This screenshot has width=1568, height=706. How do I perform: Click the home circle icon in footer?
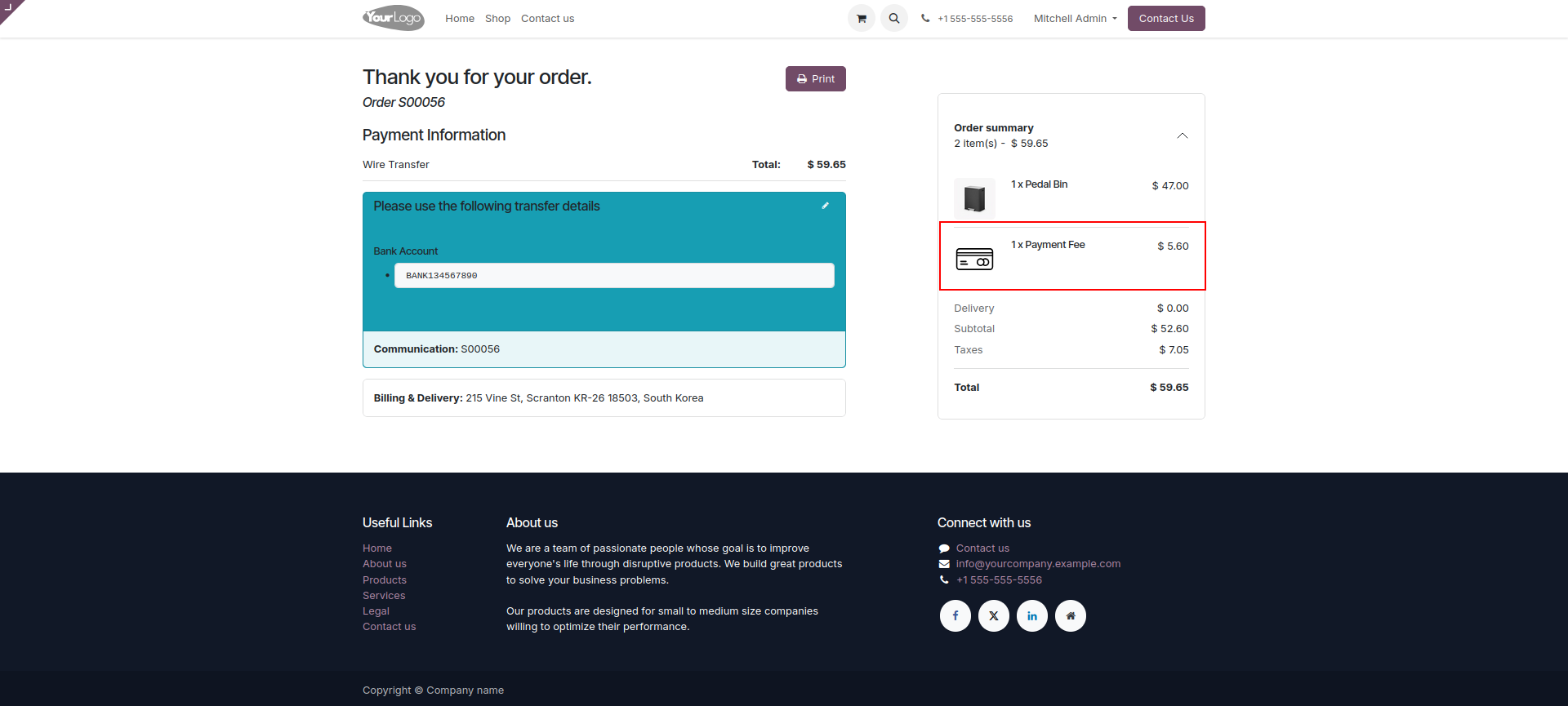(1071, 615)
